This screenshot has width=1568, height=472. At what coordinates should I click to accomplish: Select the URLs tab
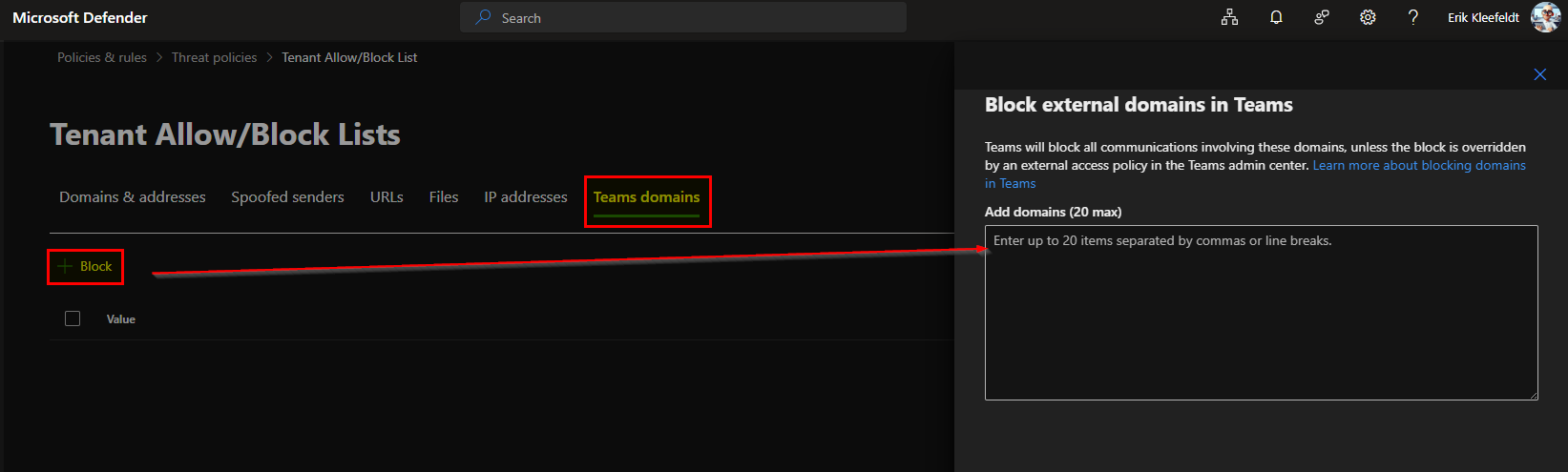click(387, 197)
